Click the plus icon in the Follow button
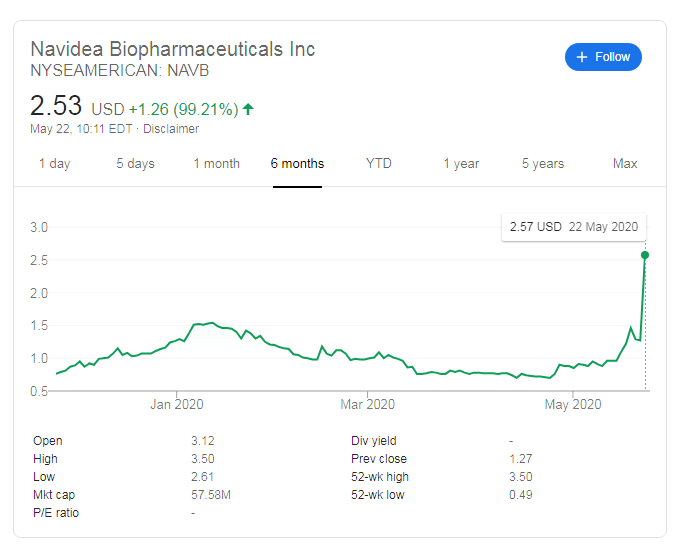700x560 pixels. pos(583,57)
